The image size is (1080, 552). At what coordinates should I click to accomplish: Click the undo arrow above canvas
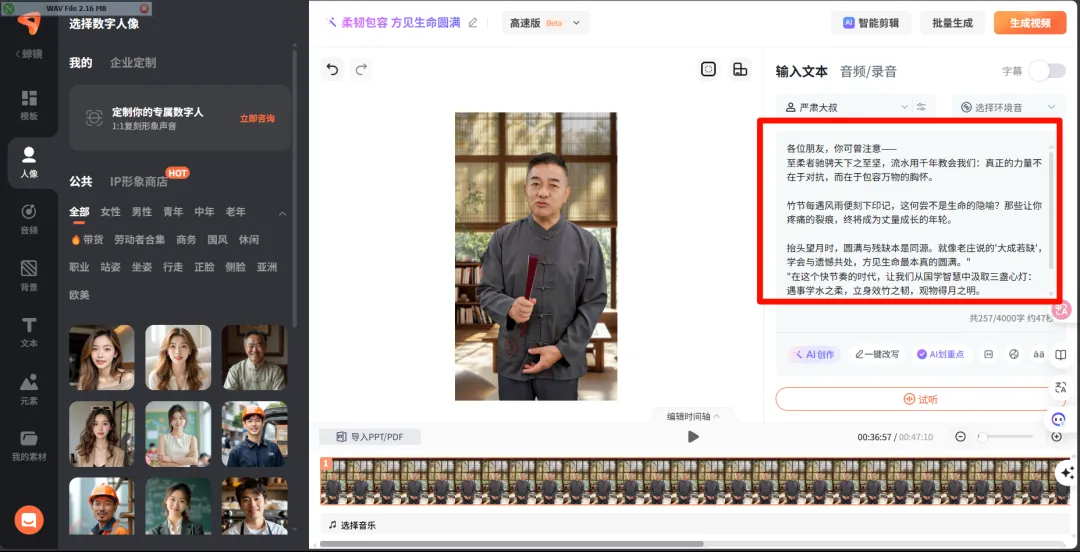(333, 69)
